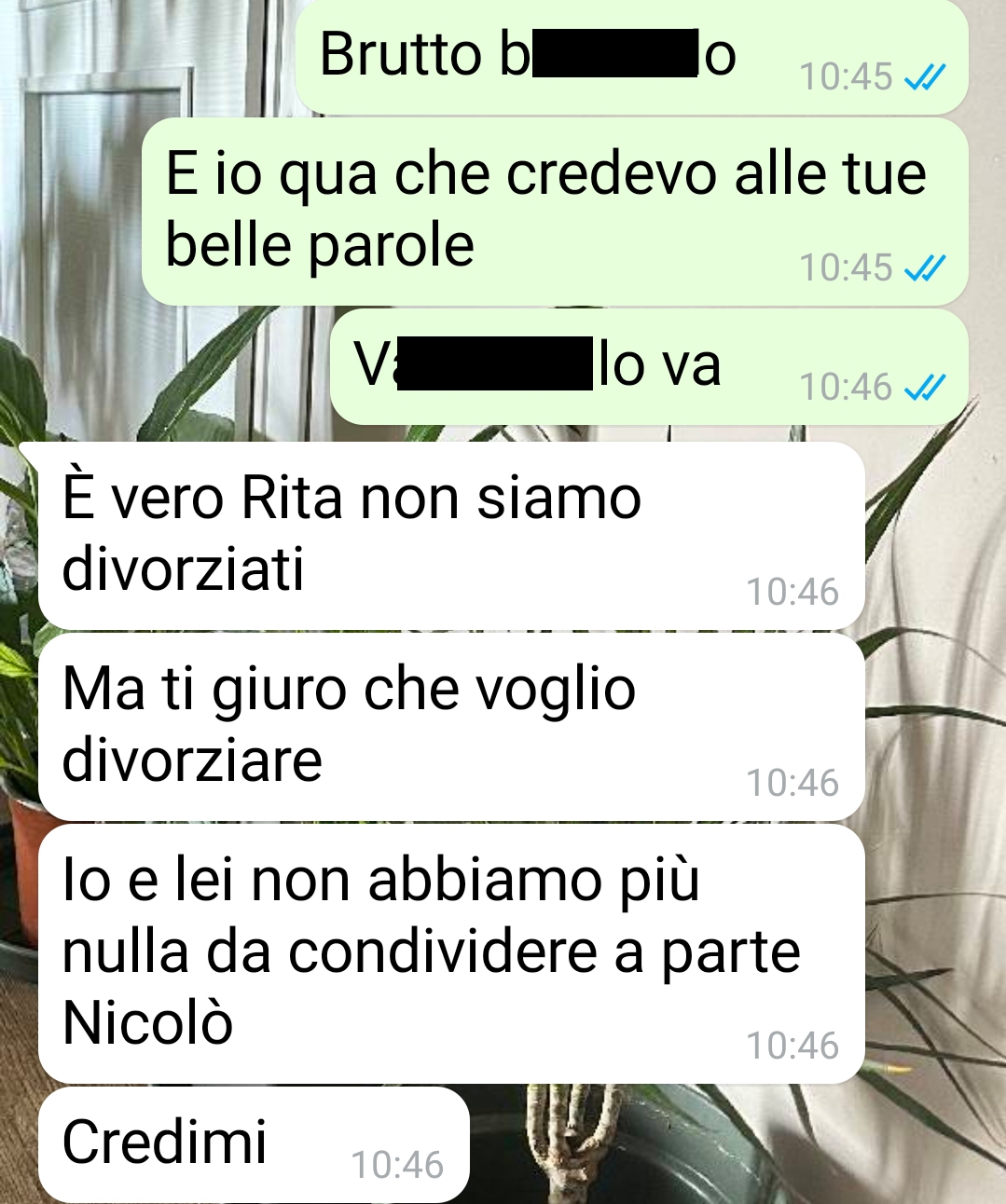Tap the 10:45 timestamp on the 'Brutto' message
The width and height of the screenshot is (1006, 1204).
pos(847,76)
